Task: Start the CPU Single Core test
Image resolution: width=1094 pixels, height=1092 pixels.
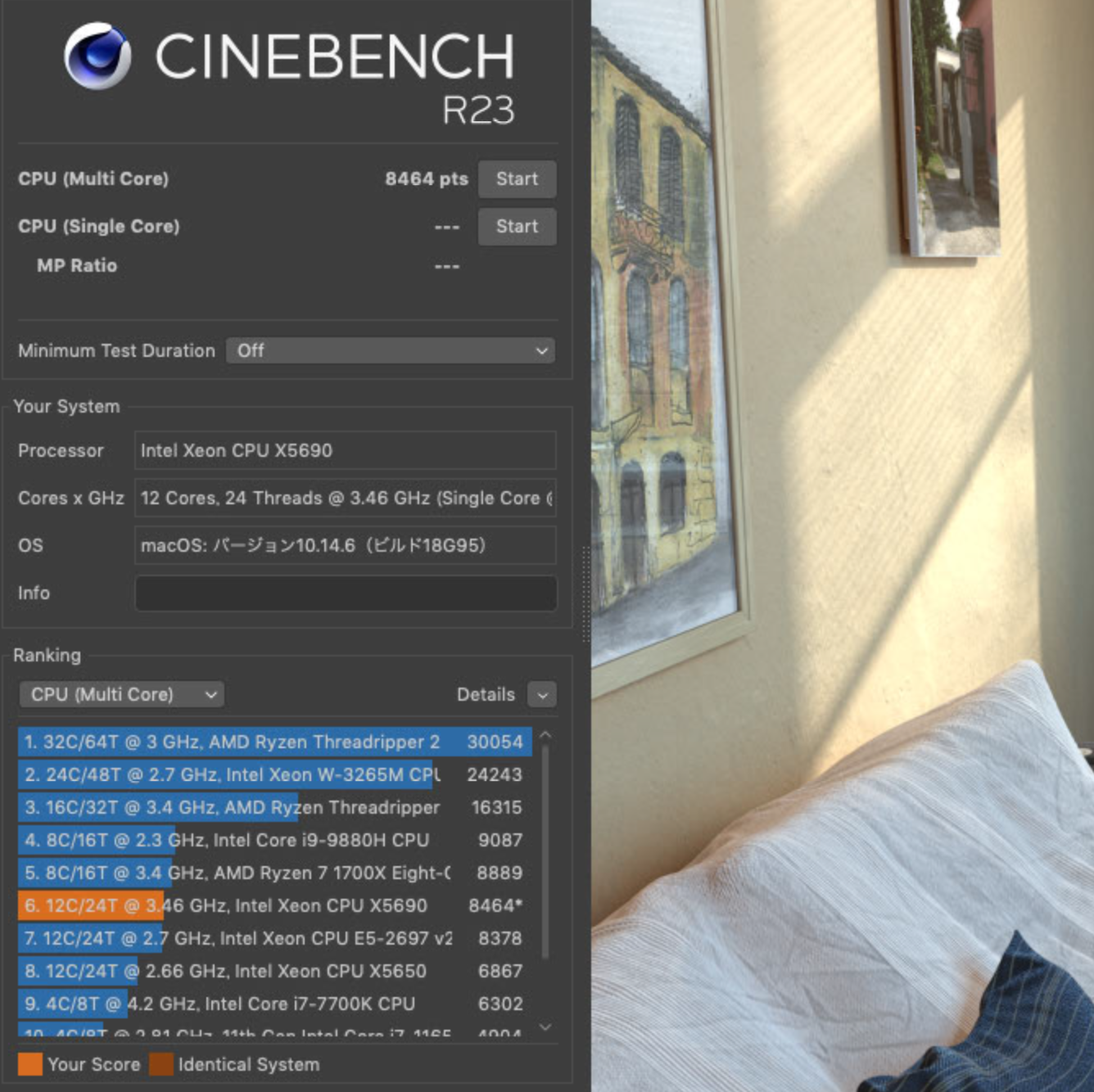Action: tap(517, 227)
